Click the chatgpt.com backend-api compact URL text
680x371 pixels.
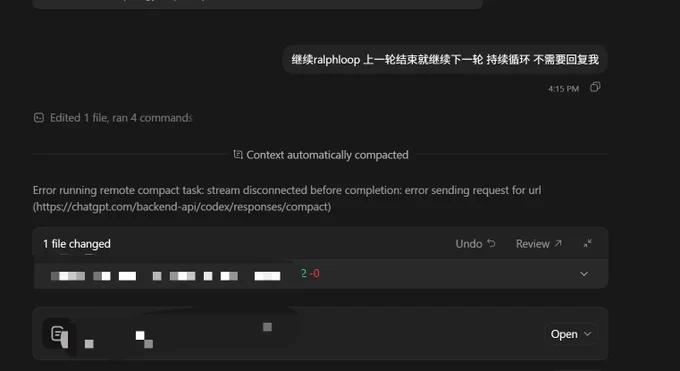click(182, 207)
